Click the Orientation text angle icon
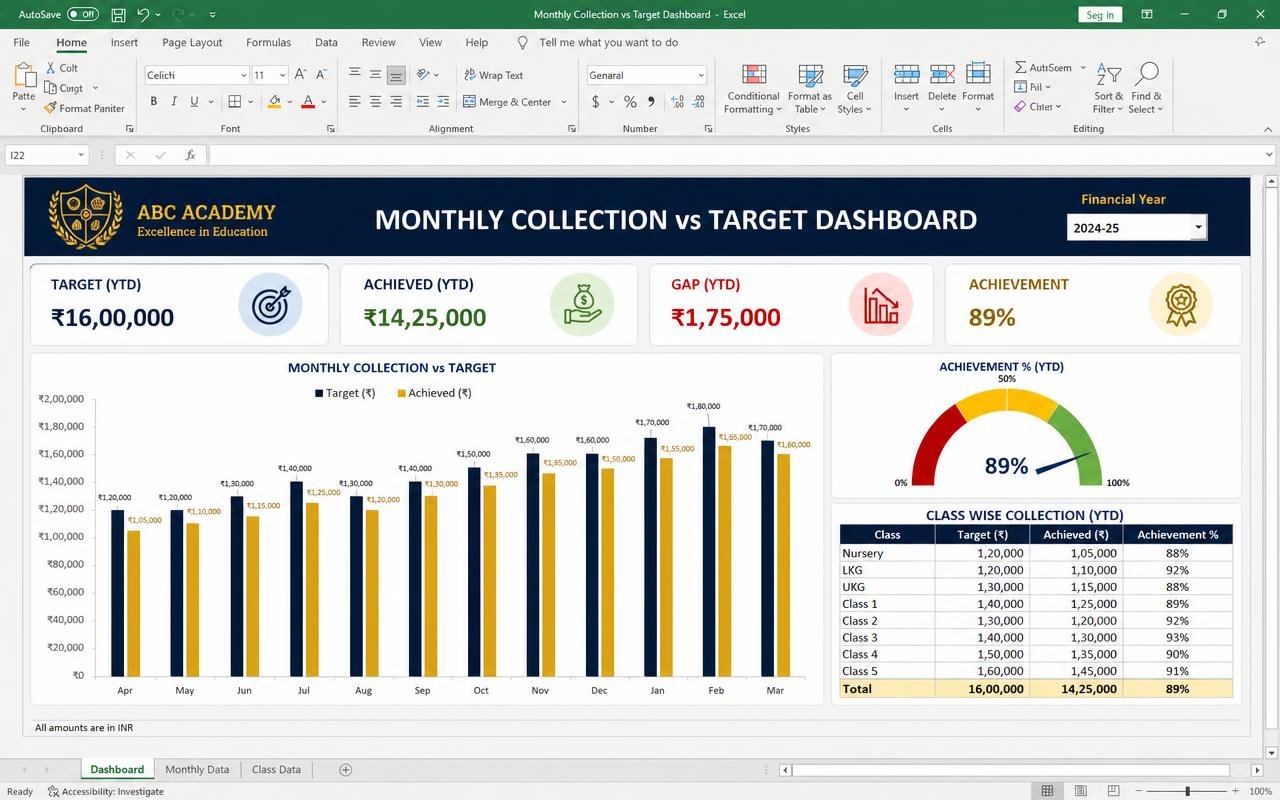The height and width of the screenshot is (800, 1280). (x=423, y=75)
